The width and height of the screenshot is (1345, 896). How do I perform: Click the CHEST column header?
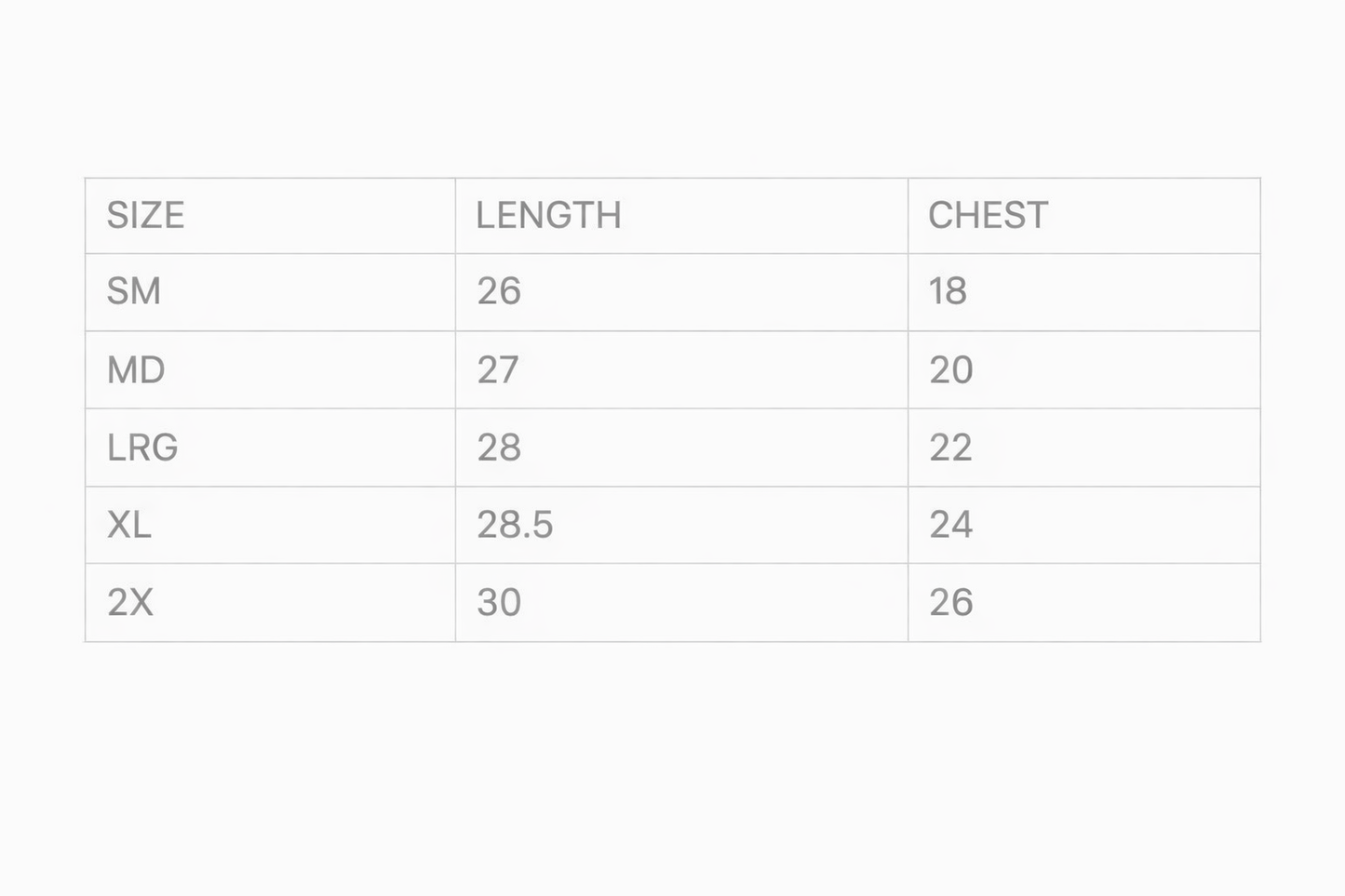tap(988, 216)
